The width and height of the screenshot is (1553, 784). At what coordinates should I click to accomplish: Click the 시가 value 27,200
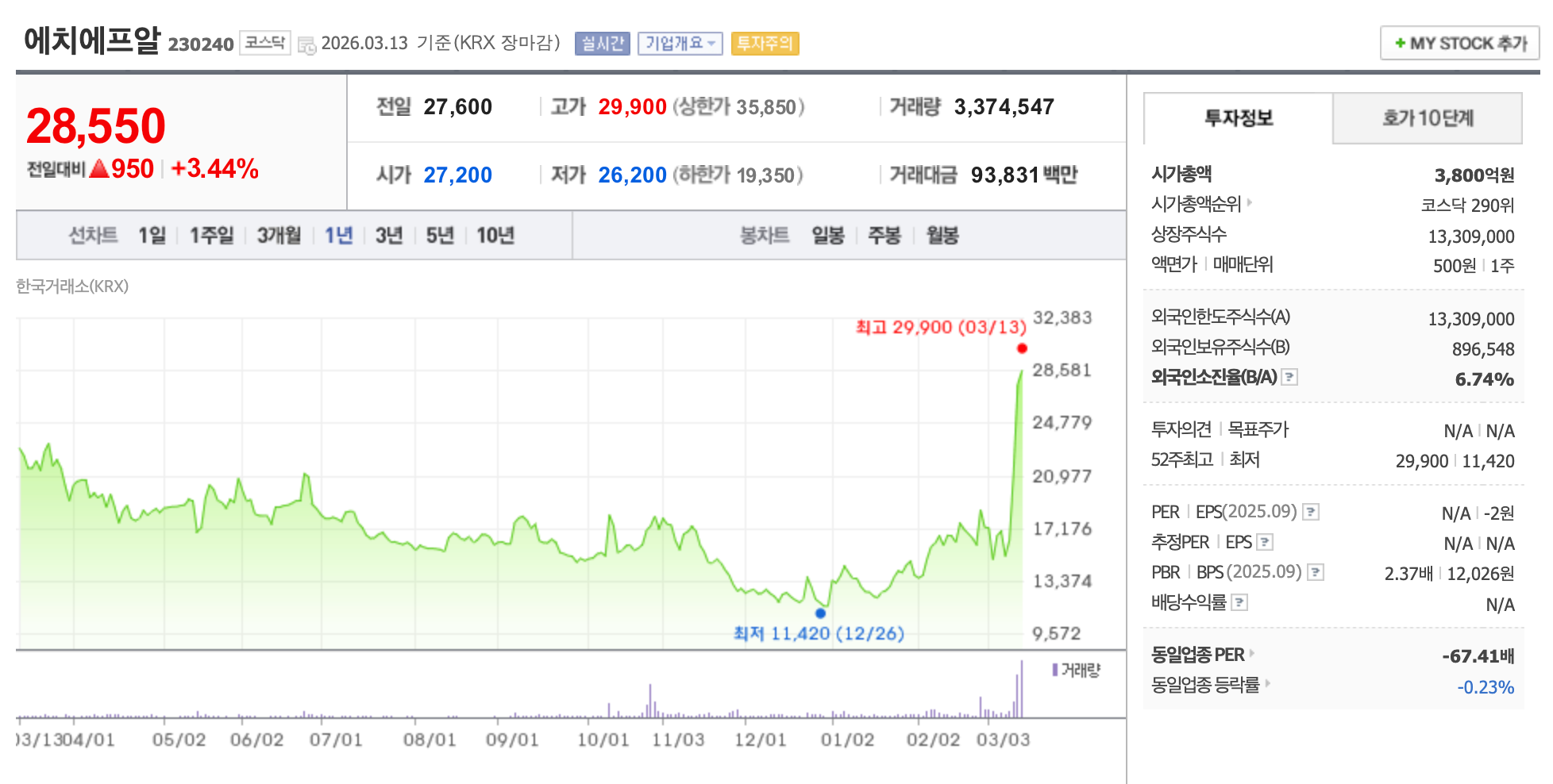click(x=457, y=175)
